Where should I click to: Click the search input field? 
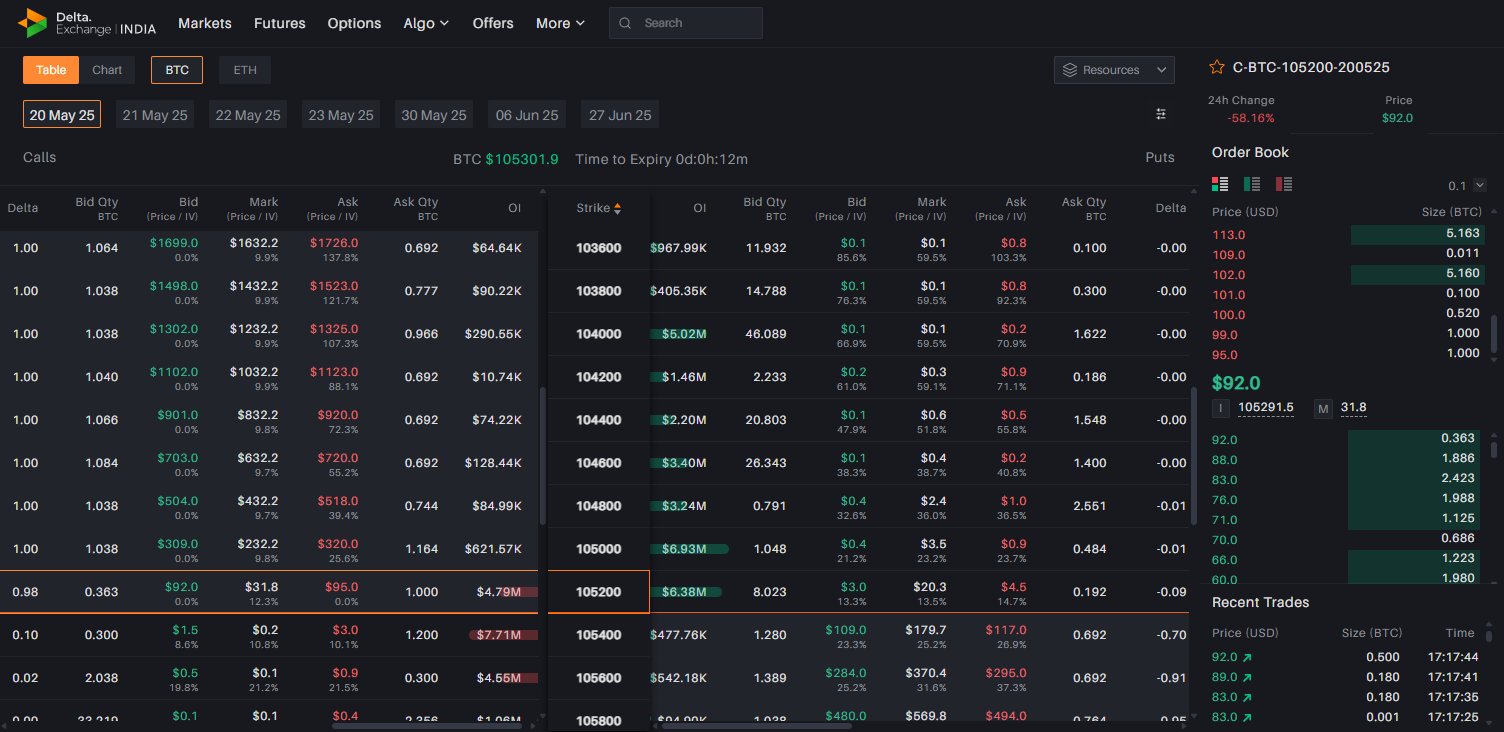click(686, 23)
